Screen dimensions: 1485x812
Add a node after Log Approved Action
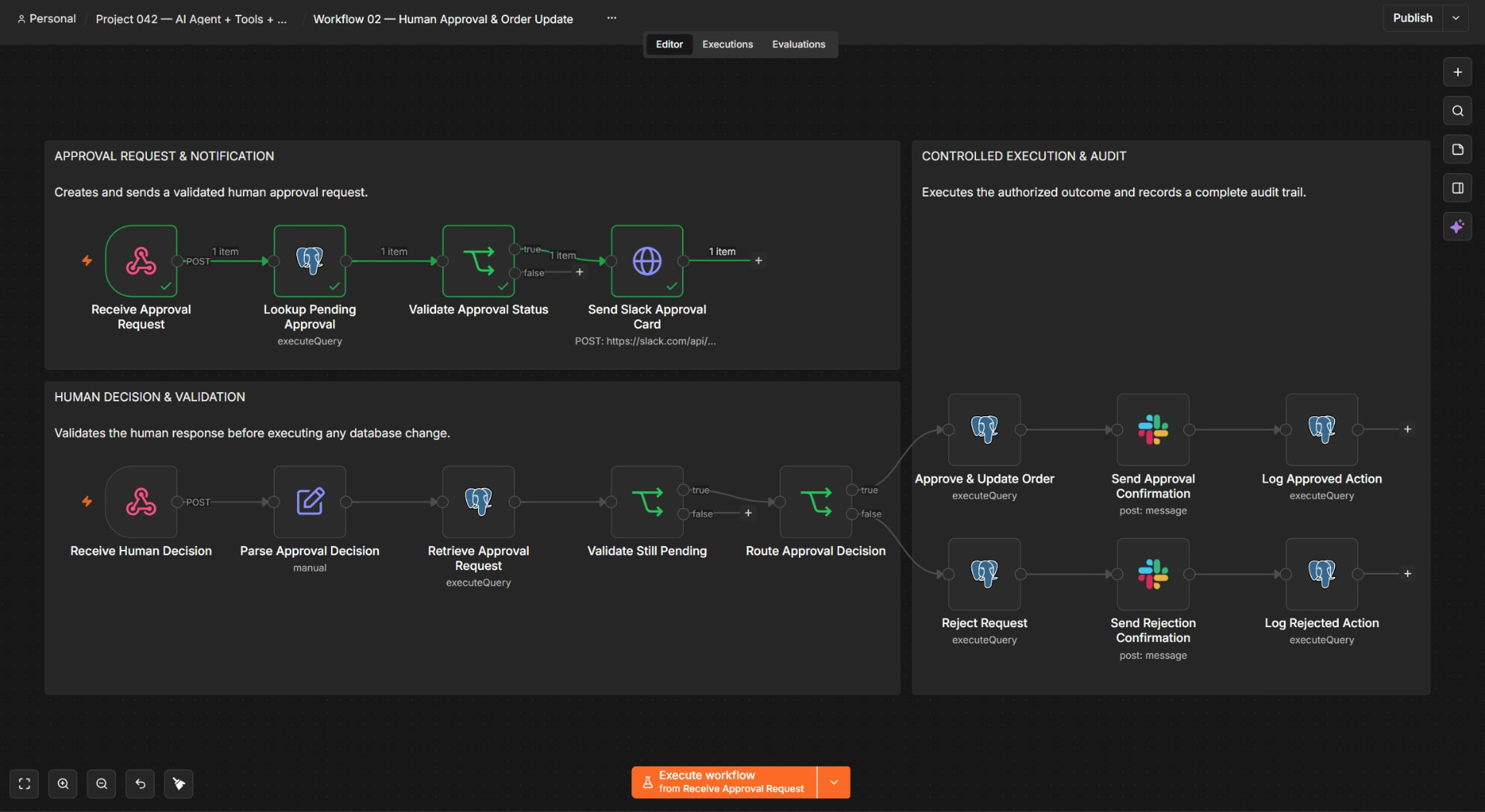pos(1408,429)
